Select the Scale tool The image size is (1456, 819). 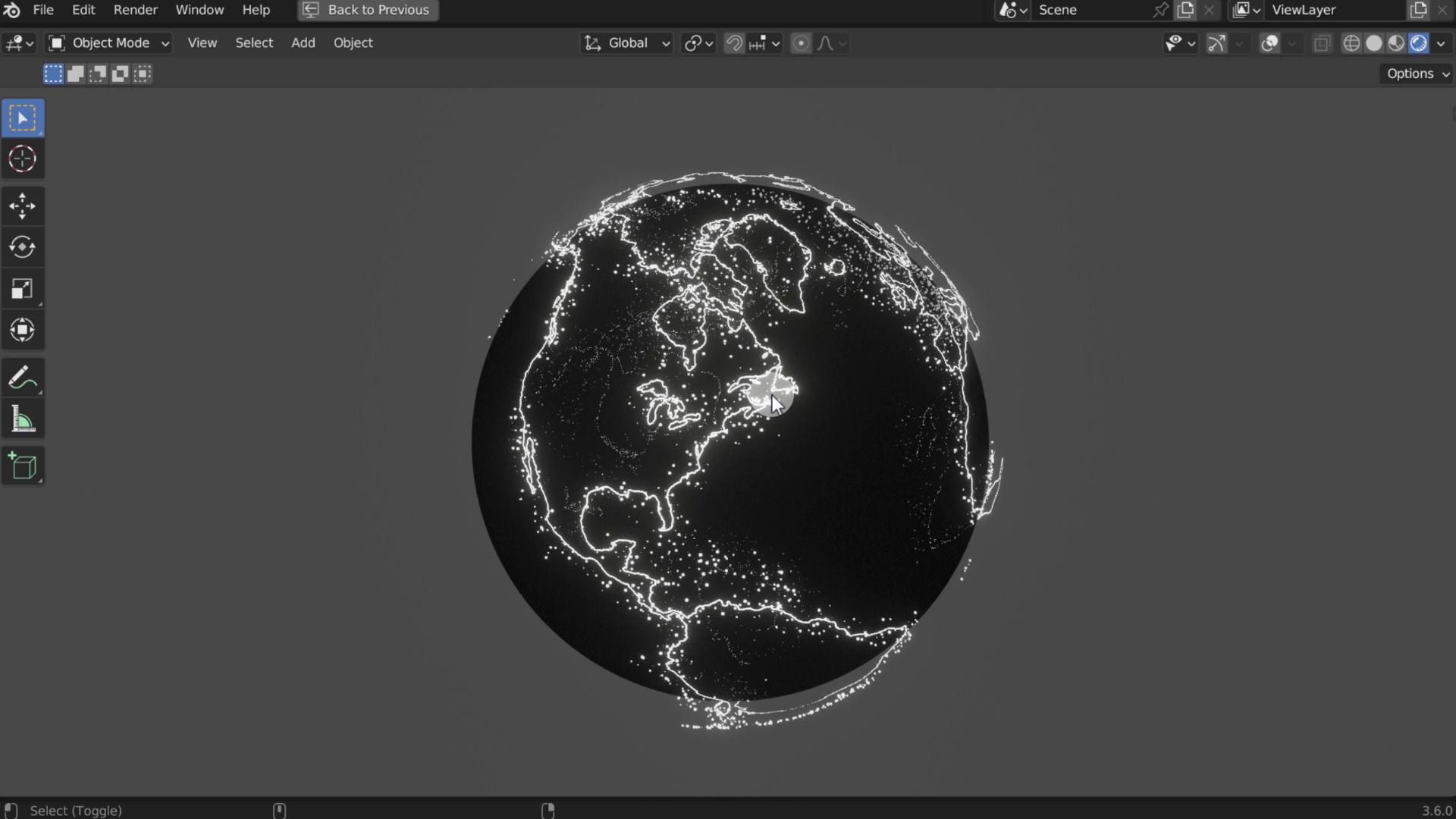point(22,288)
